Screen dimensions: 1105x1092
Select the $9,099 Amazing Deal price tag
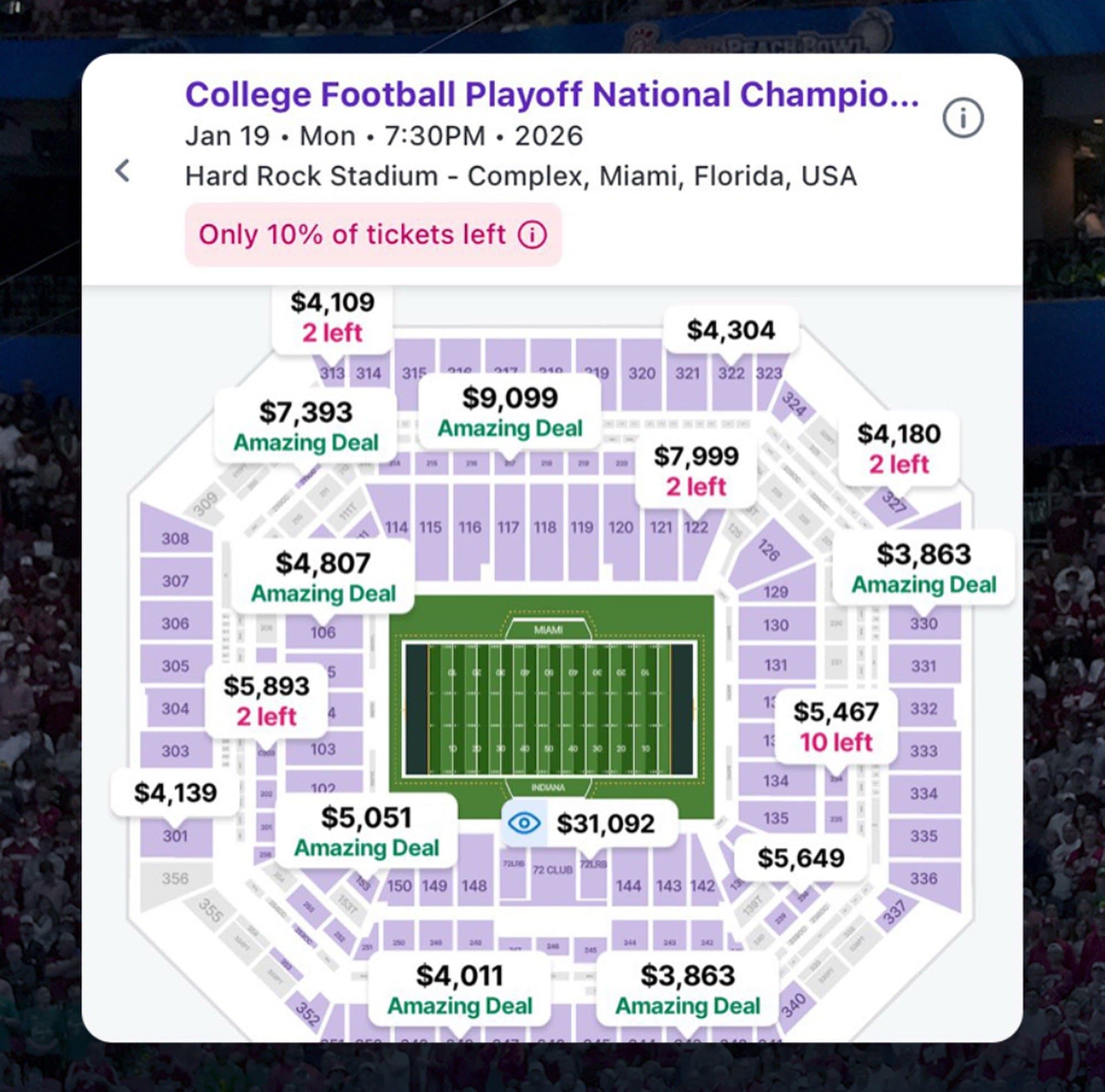tap(509, 412)
